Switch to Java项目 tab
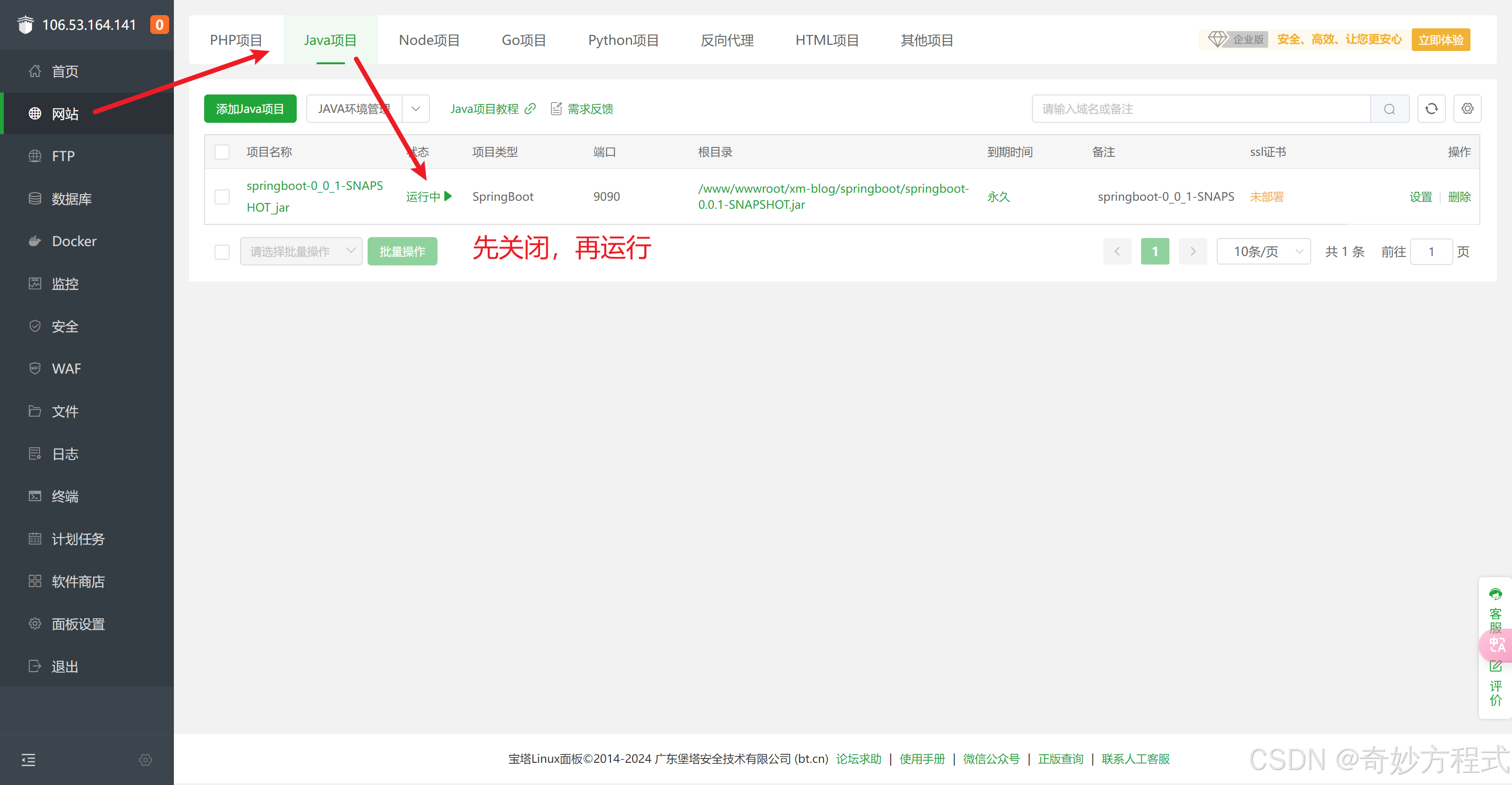This screenshot has width=1512, height=785. [x=330, y=40]
